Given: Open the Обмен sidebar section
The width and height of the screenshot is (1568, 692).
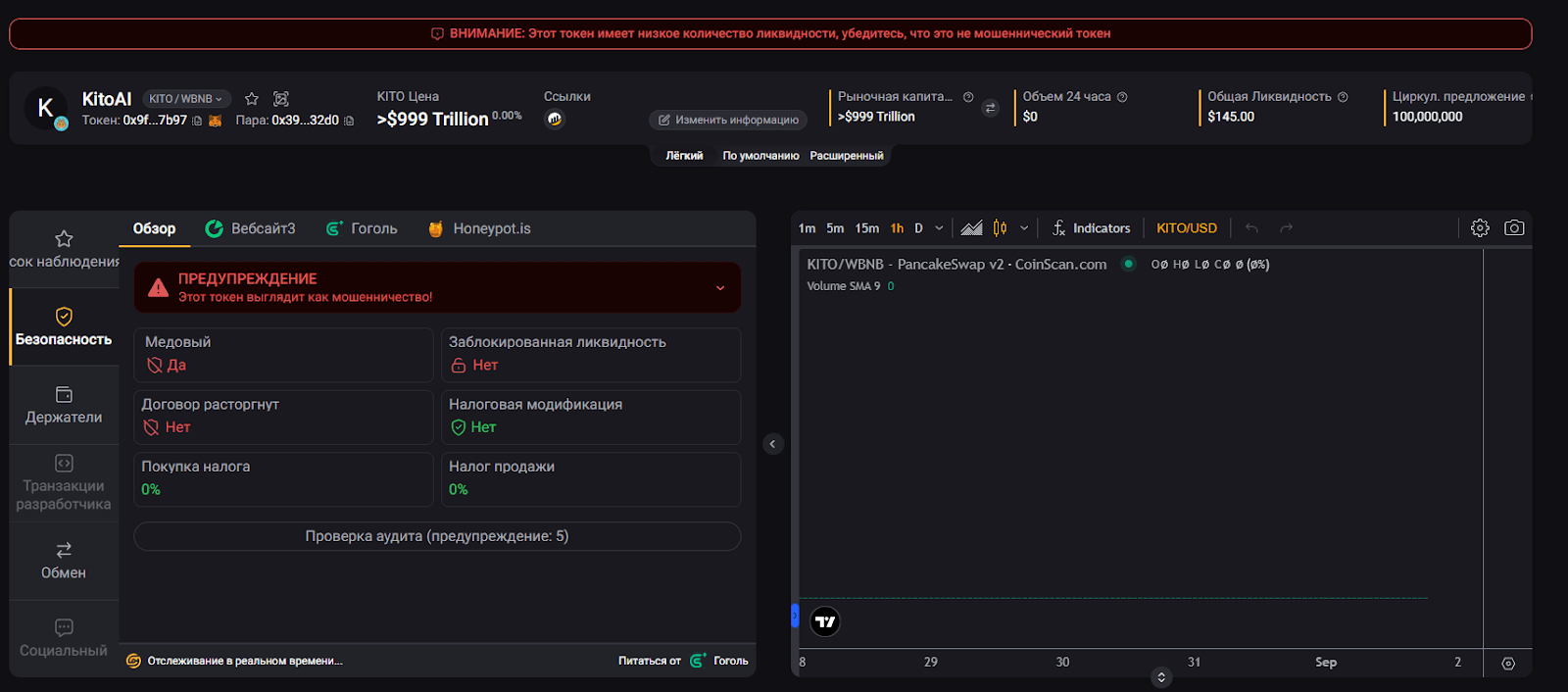Looking at the screenshot, I should tap(64, 561).
